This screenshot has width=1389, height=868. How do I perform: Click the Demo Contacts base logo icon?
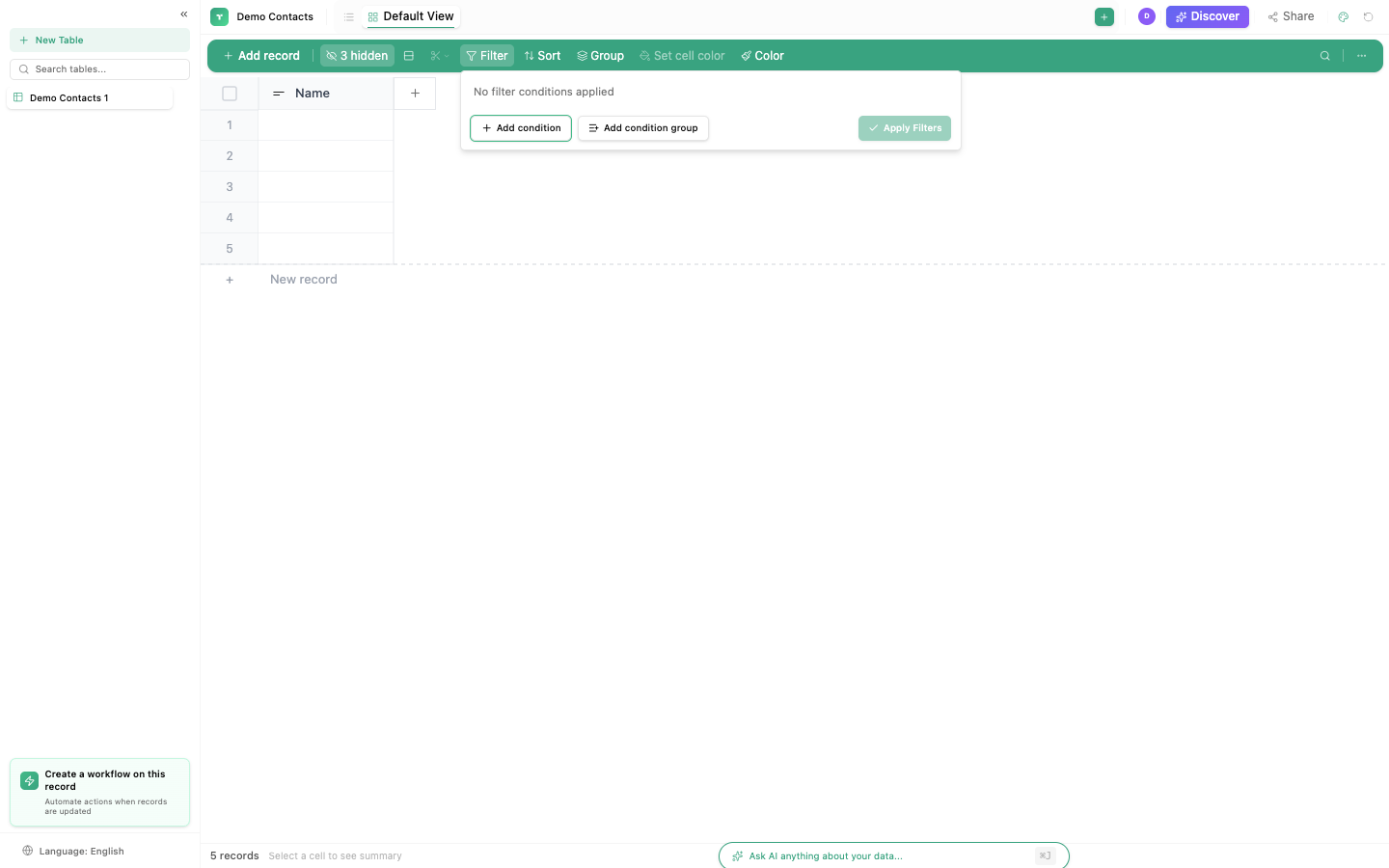point(220,16)
